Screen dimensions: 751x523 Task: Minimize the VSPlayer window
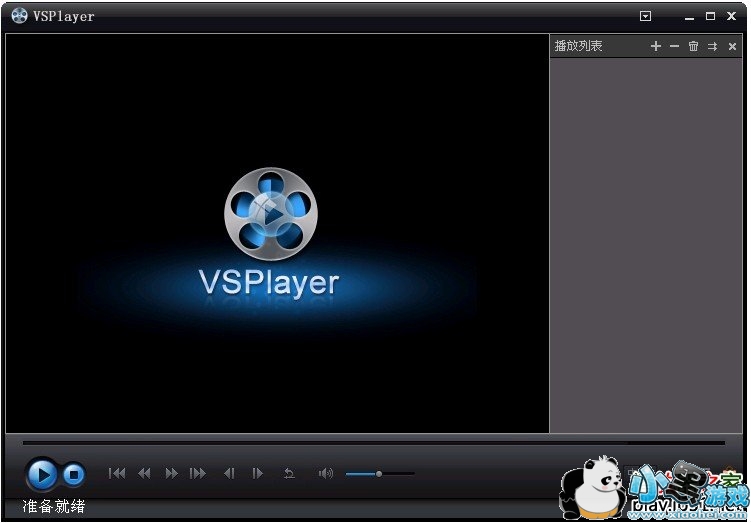point(689,17)
